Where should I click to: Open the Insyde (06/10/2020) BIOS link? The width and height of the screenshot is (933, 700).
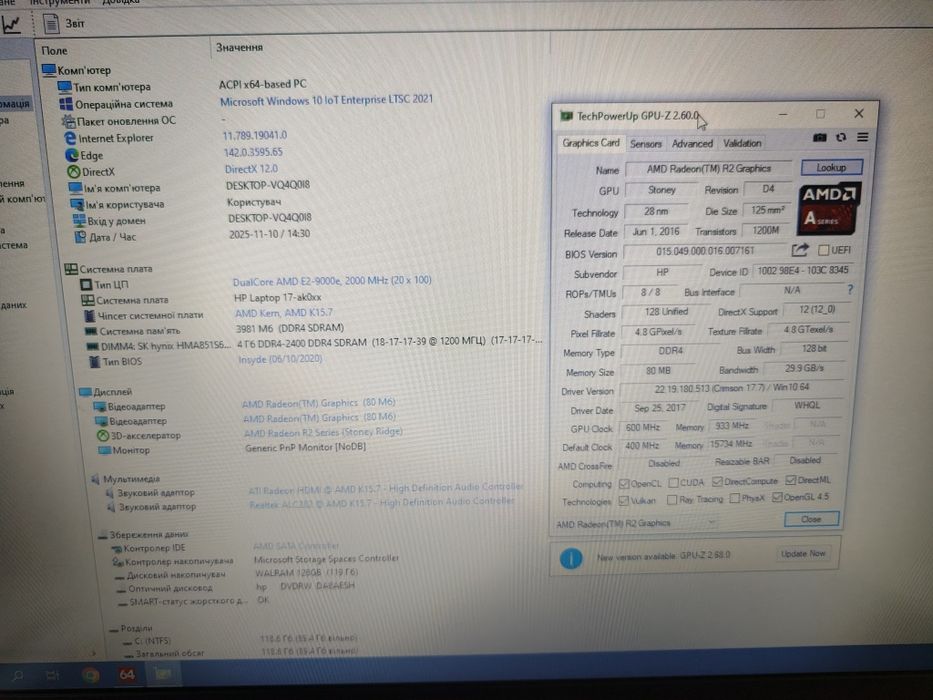[280, 360]
